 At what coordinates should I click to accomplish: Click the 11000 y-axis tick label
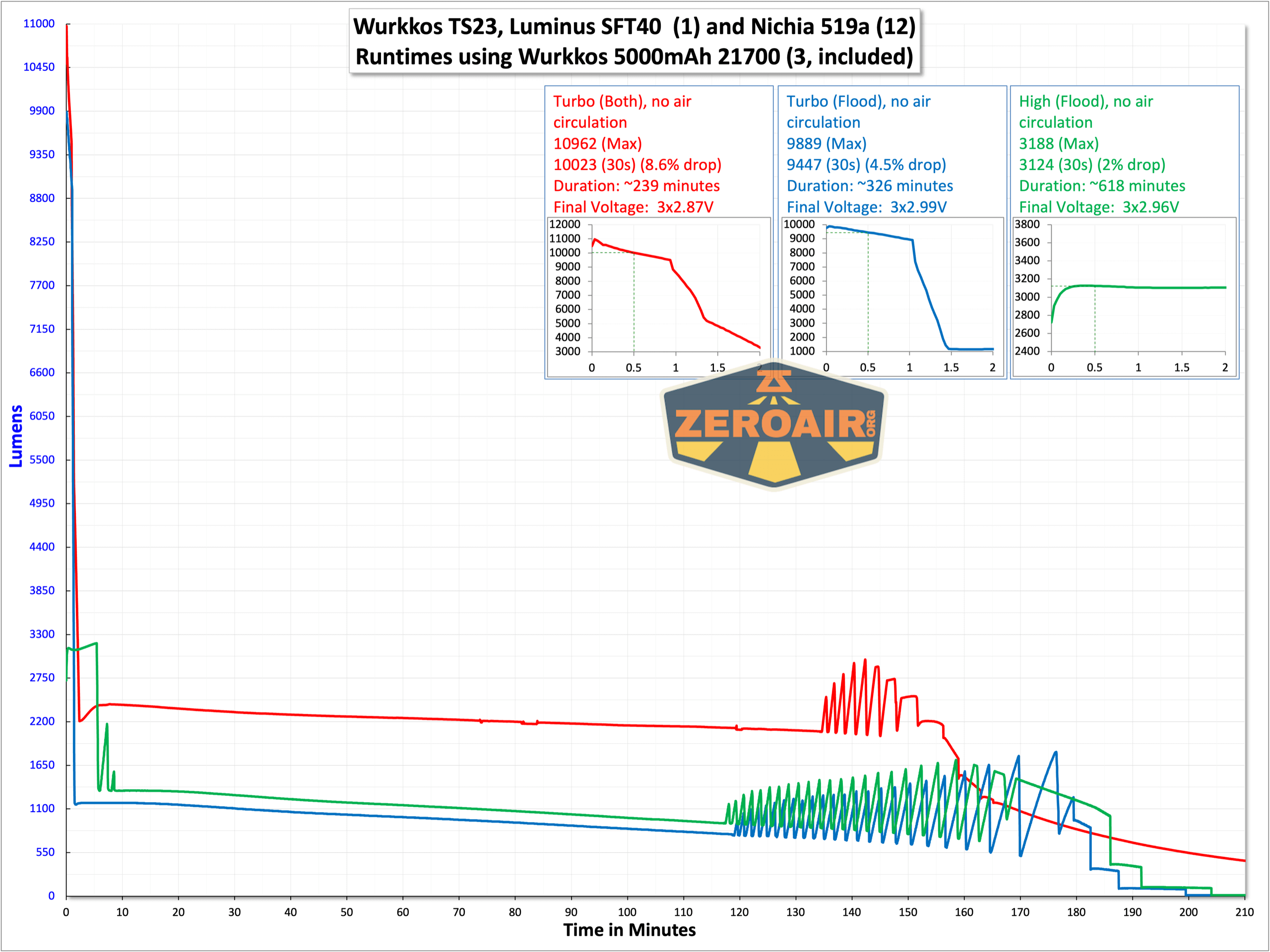click(39, 23)
